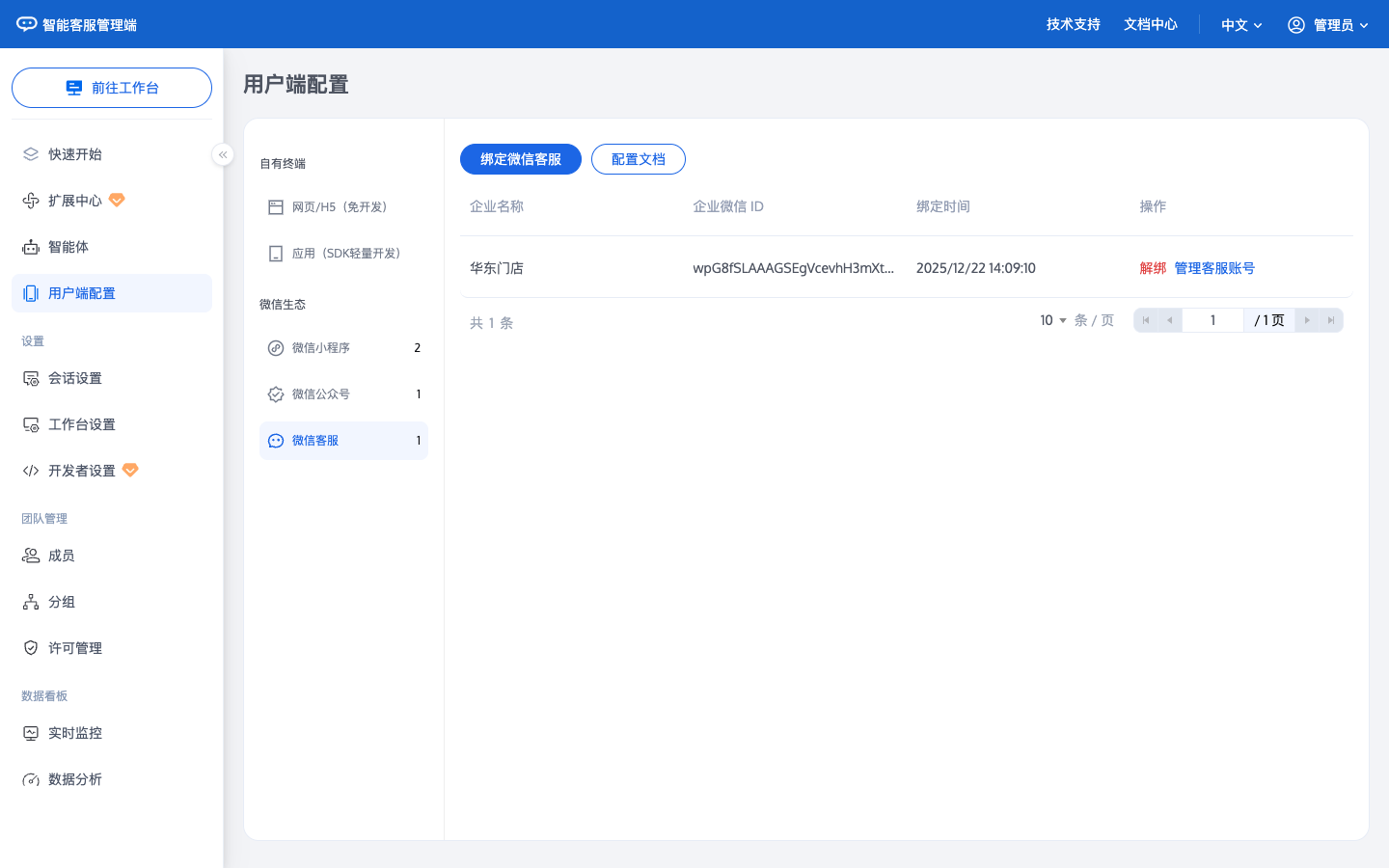Click the 开发者设置 code icon

pyautogui.click(x=31, y=471)
